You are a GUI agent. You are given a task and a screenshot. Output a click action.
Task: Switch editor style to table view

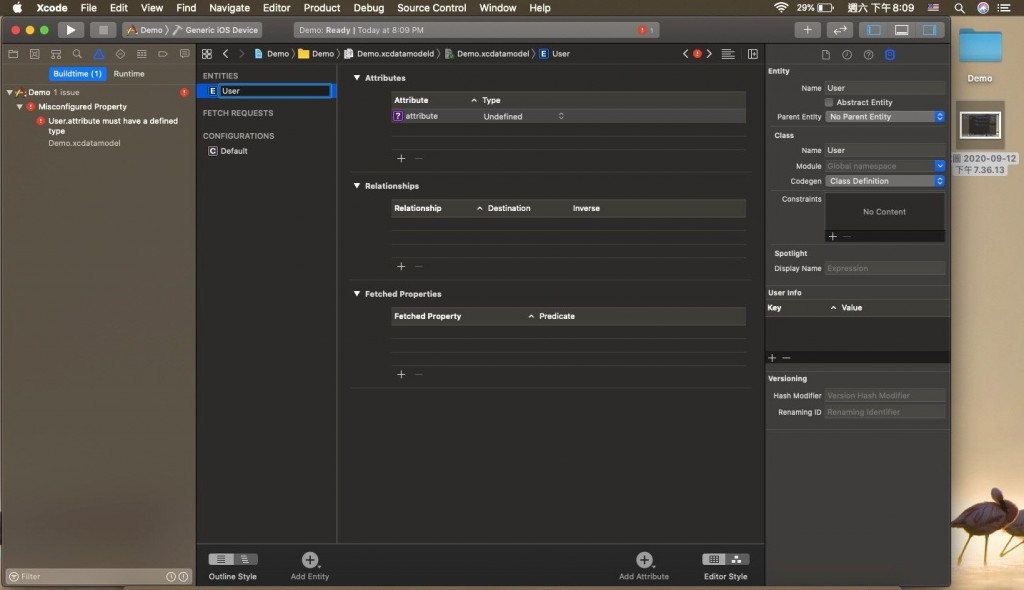(714, 559)
